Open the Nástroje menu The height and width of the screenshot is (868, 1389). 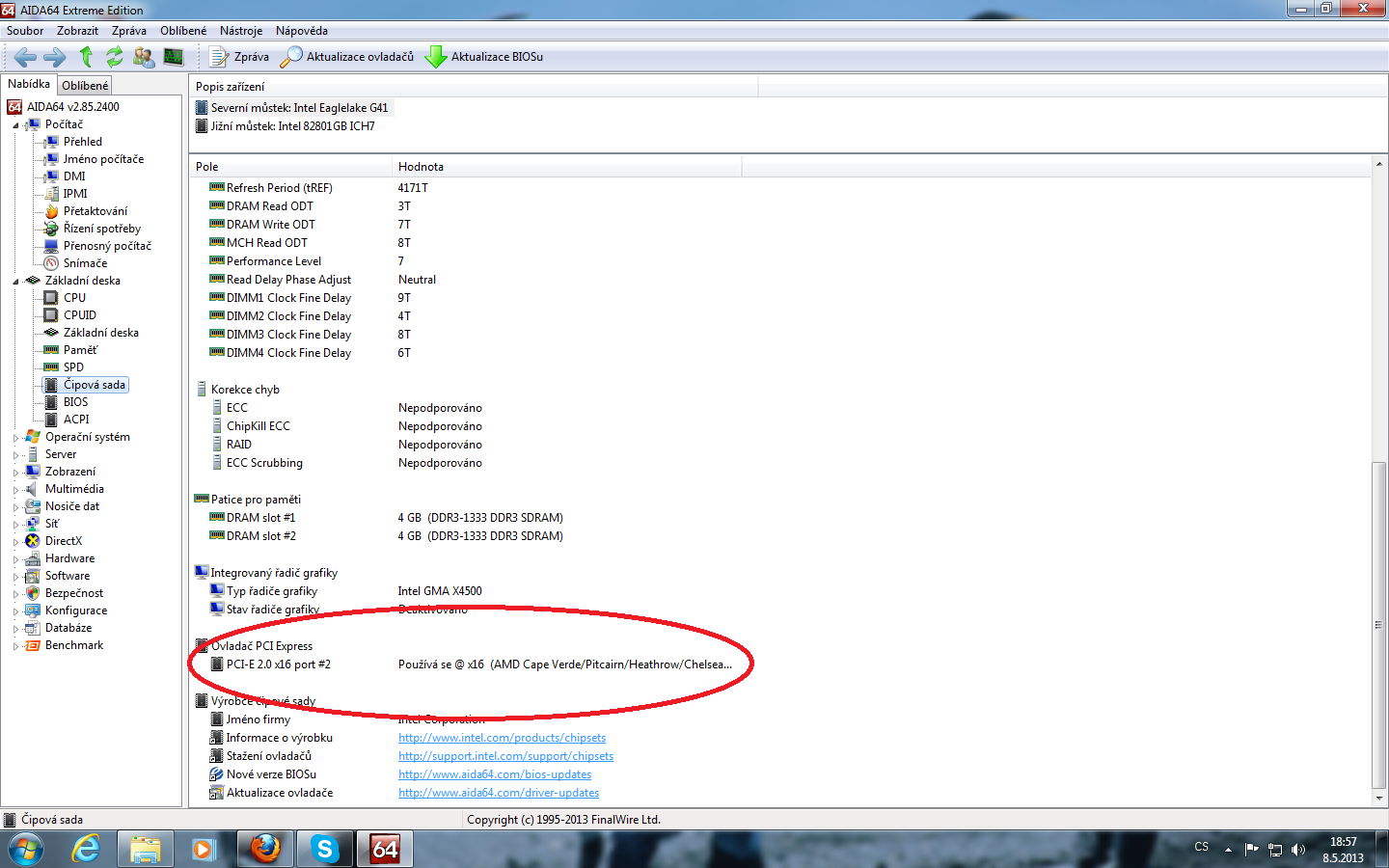241,31
